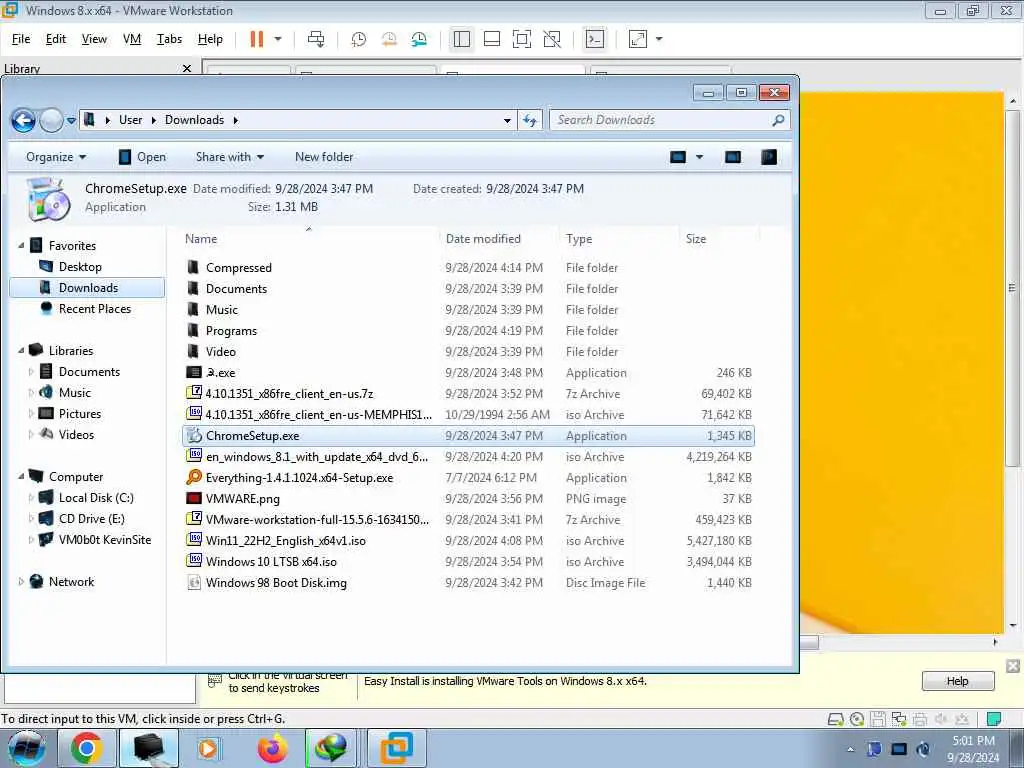Open Google Chrome from taskbar

coord(87,748)
